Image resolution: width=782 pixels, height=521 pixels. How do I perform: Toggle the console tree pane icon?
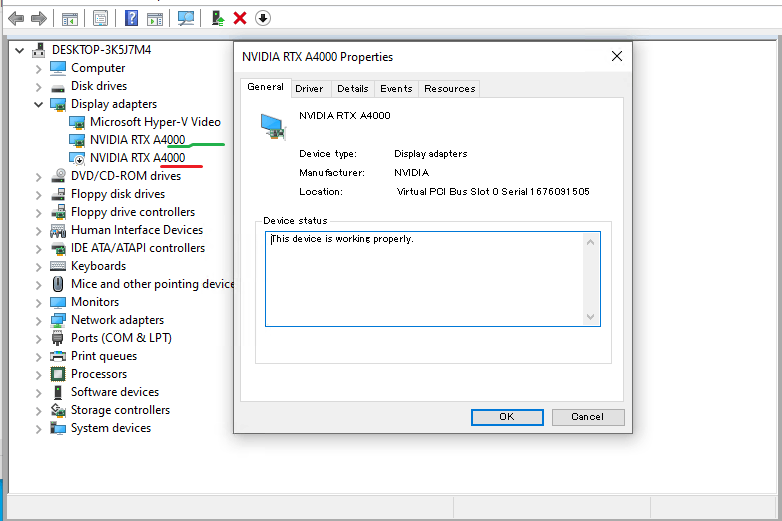pyautogui.click(x=69, y=19)
